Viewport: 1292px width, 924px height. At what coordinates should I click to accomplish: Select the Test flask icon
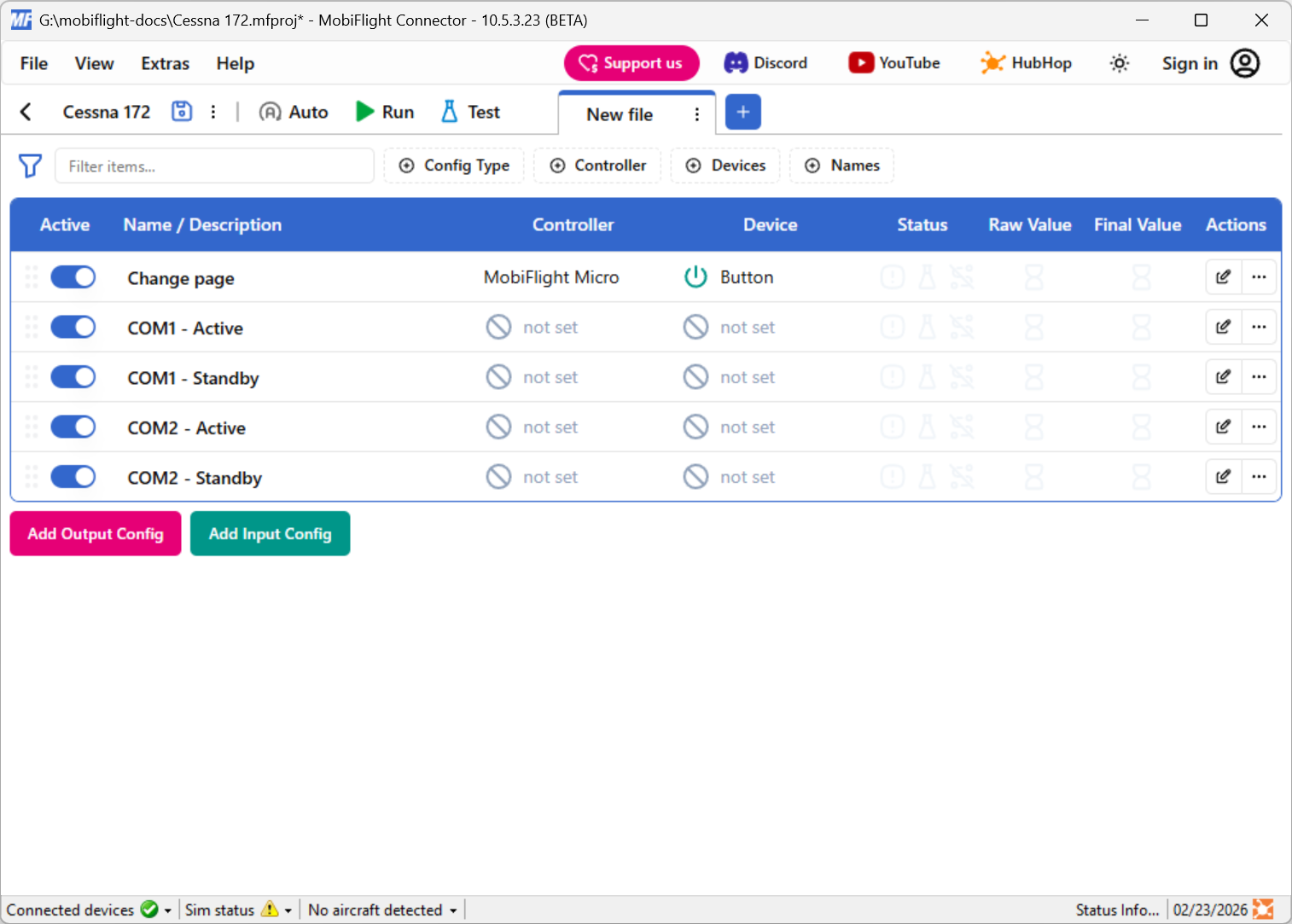click(450, 111)
